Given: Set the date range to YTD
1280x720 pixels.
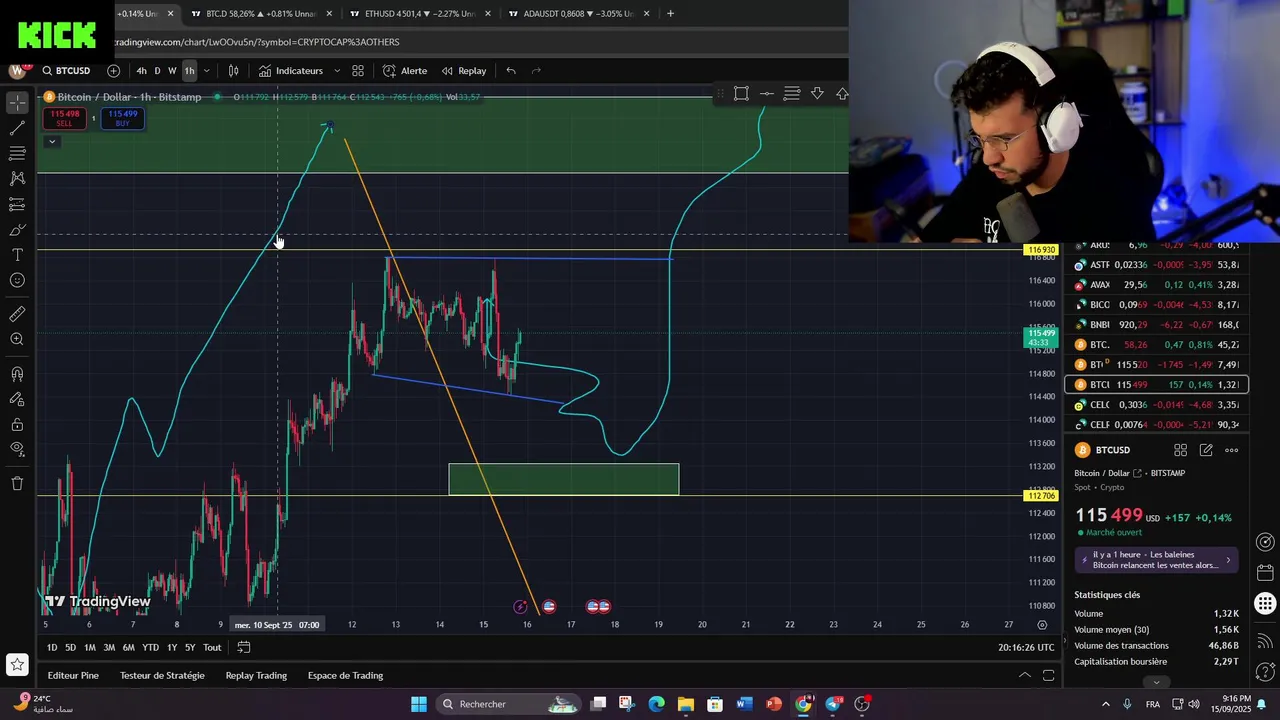Looking at the screenshot, I should [150, 648].
